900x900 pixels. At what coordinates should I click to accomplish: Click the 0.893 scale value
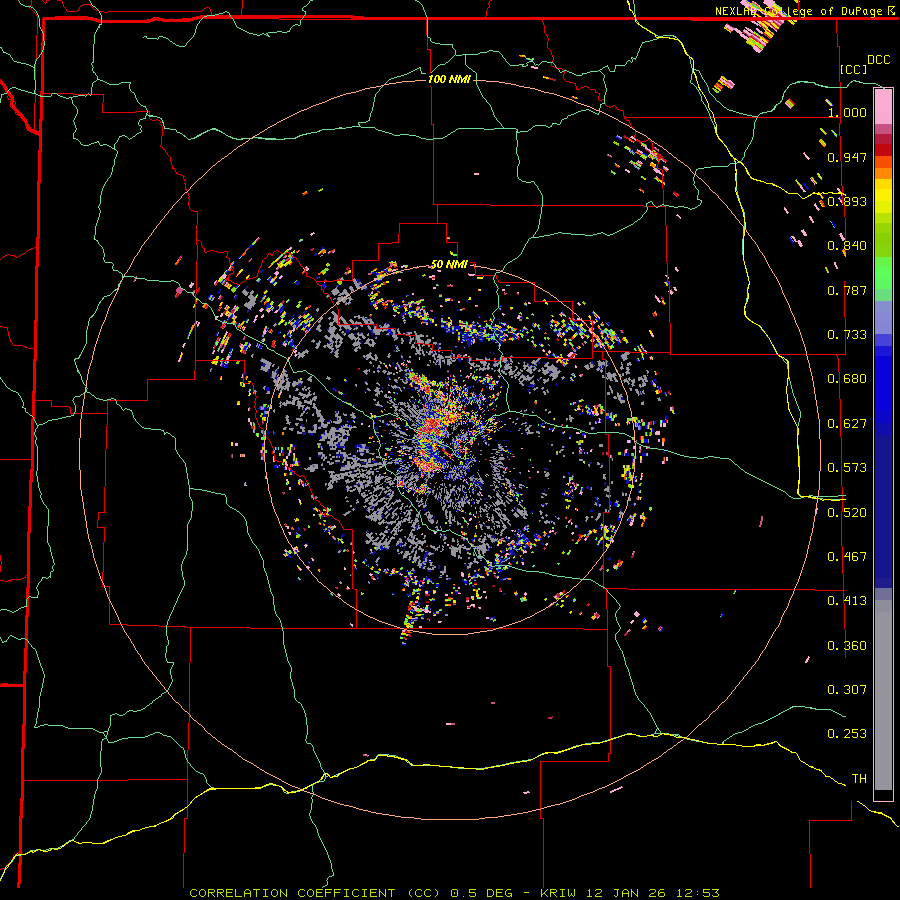coord(847,201)
